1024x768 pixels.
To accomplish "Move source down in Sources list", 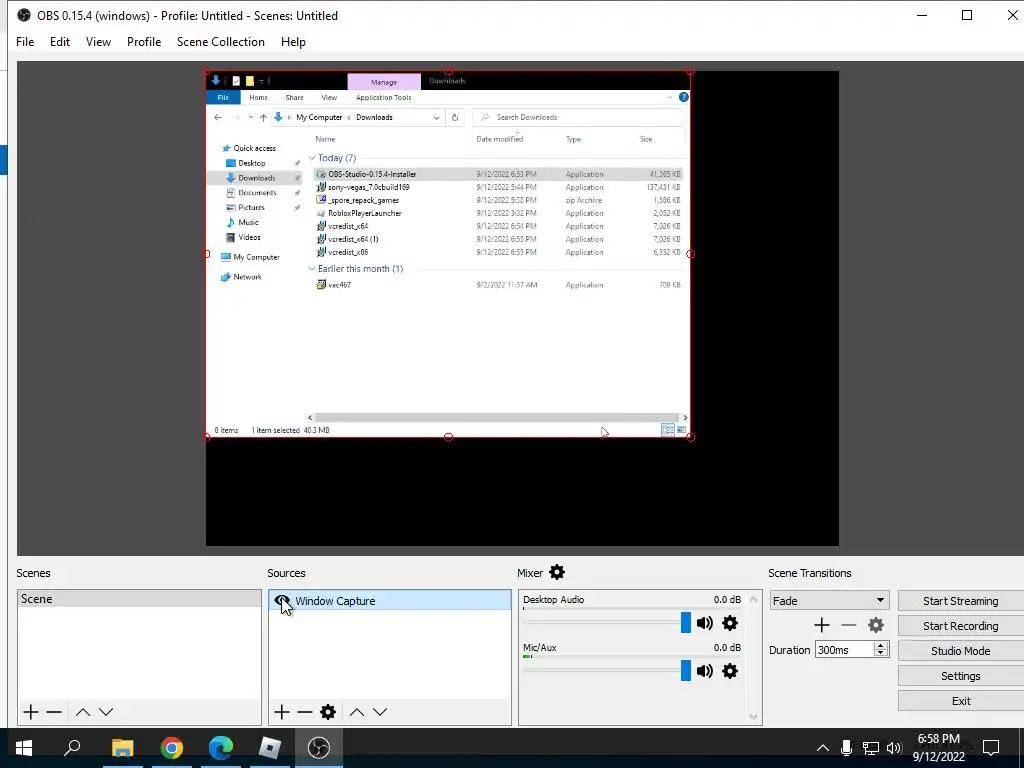I will [x=380, y=712].
